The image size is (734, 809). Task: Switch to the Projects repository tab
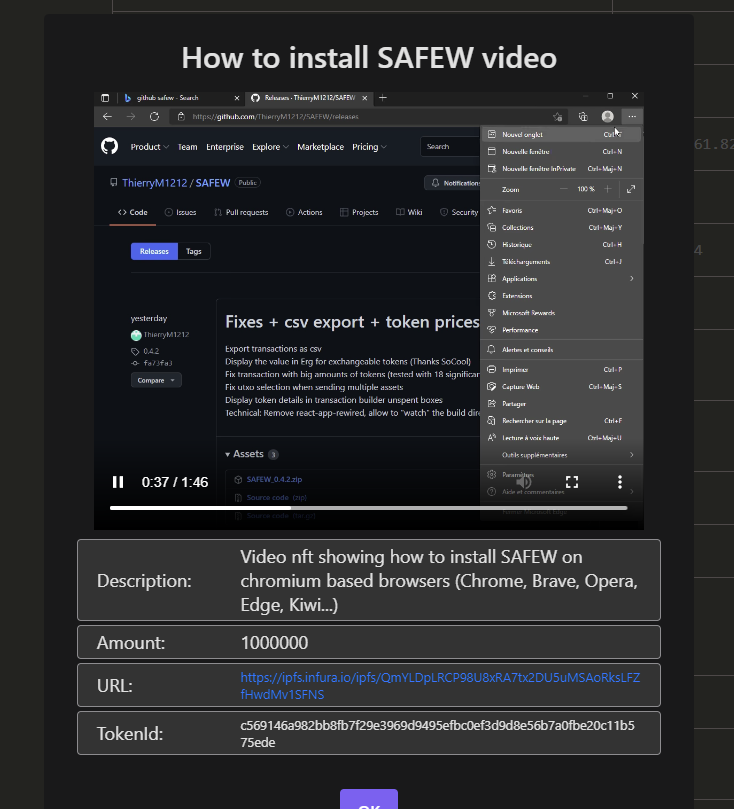pyautogui.click(x=359, y=213)
